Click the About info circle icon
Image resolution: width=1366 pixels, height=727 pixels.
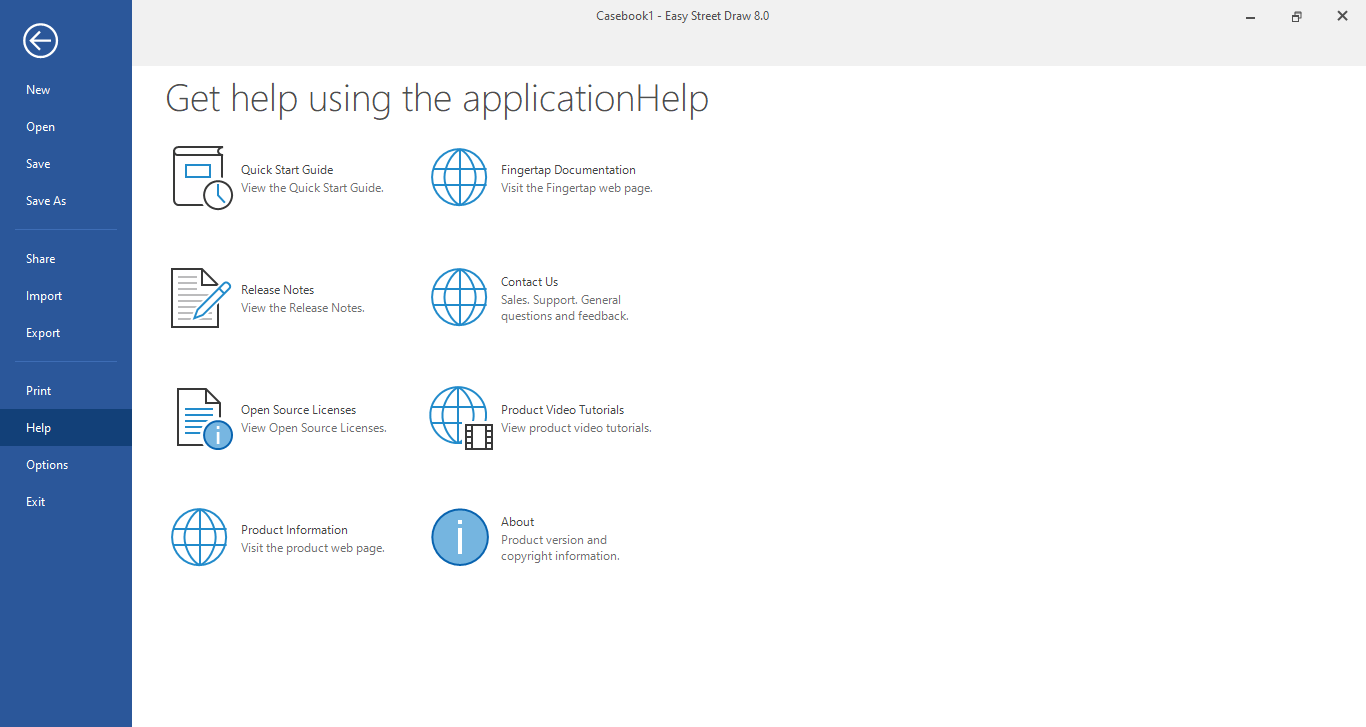459,537
